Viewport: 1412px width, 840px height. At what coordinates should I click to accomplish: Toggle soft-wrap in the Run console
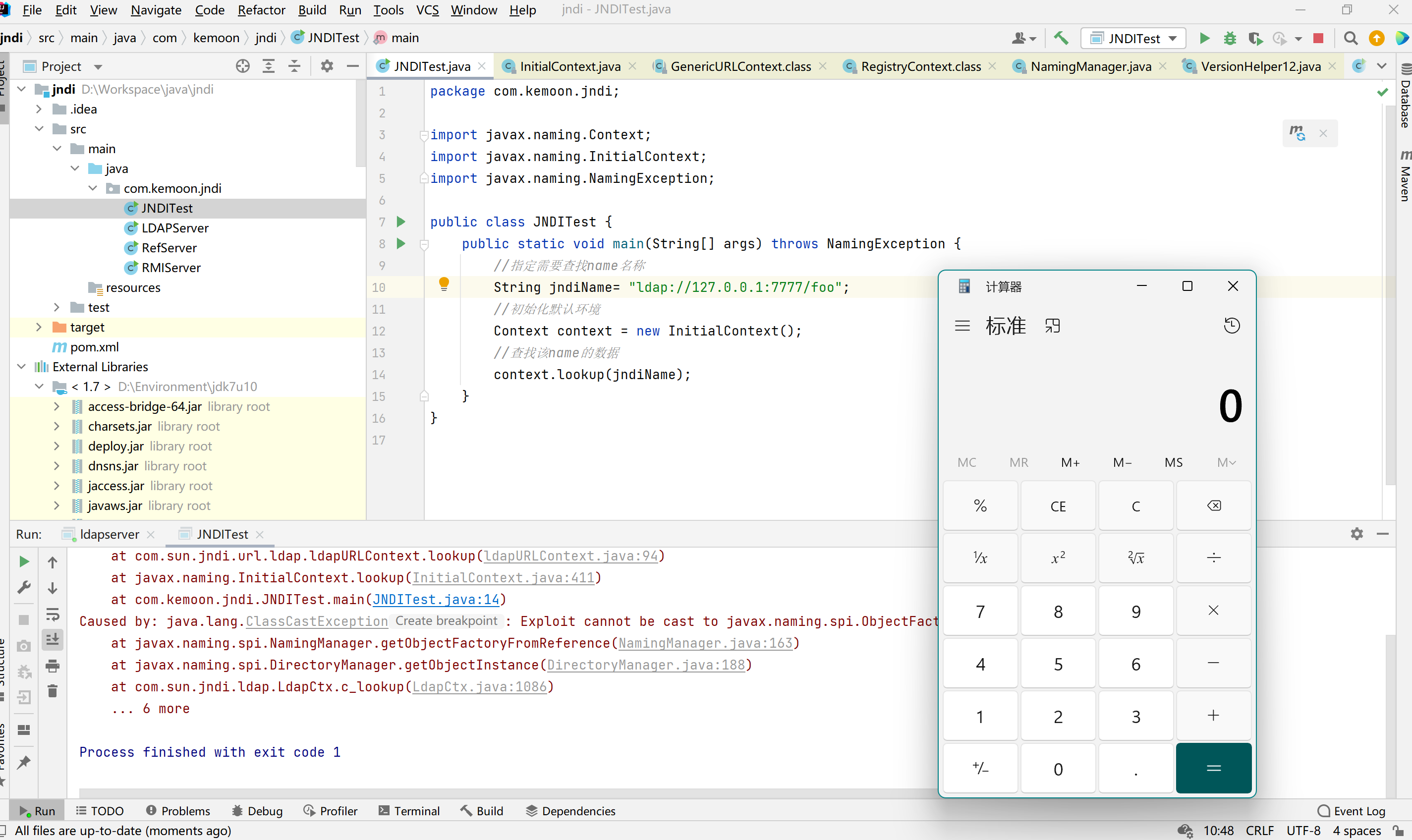click(x=53, y=614)
